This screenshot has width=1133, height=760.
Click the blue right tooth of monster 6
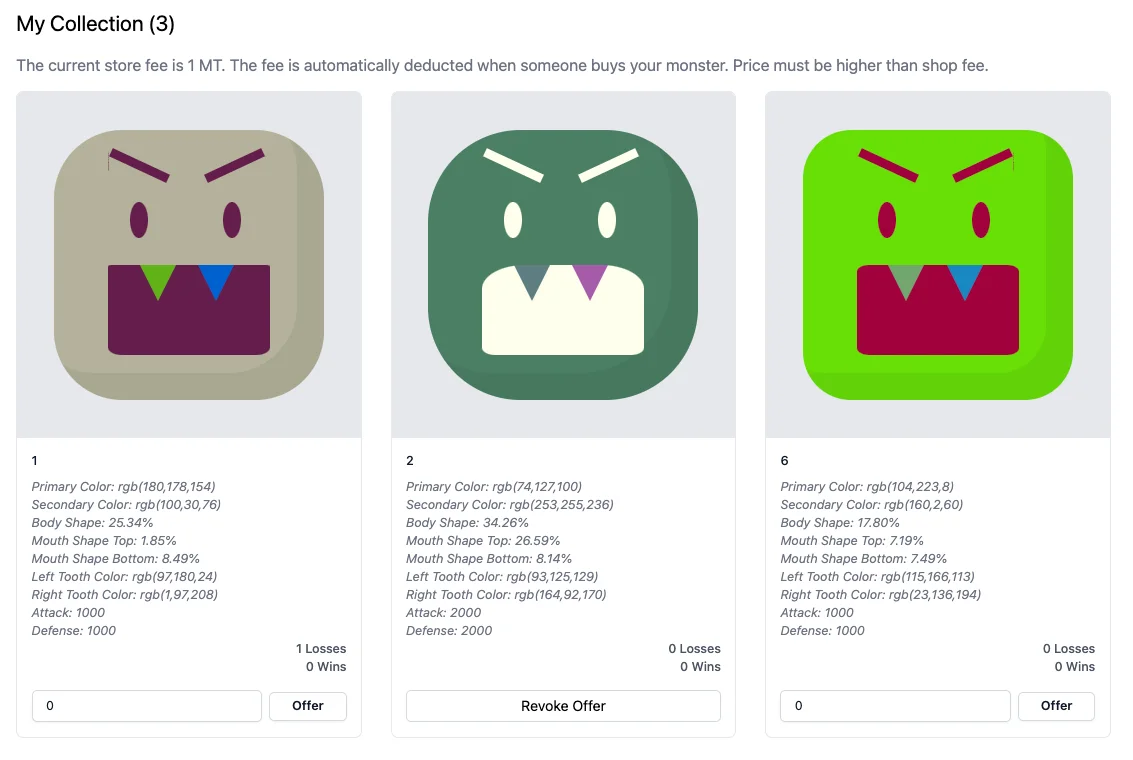[x=964, y=279]
